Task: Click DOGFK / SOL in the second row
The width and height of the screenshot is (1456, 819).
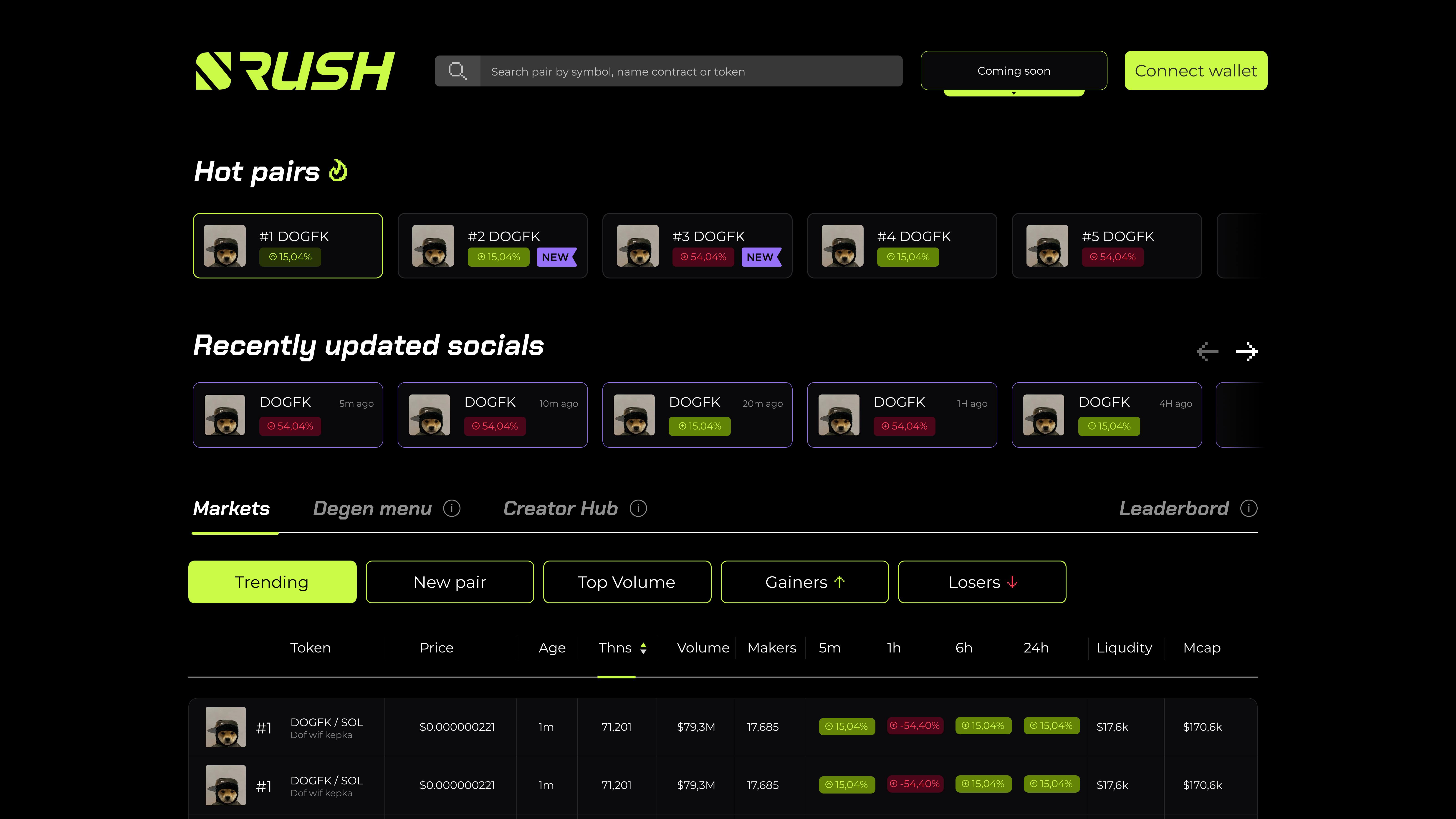Action: pyautogui.click(x=327, y=780)
